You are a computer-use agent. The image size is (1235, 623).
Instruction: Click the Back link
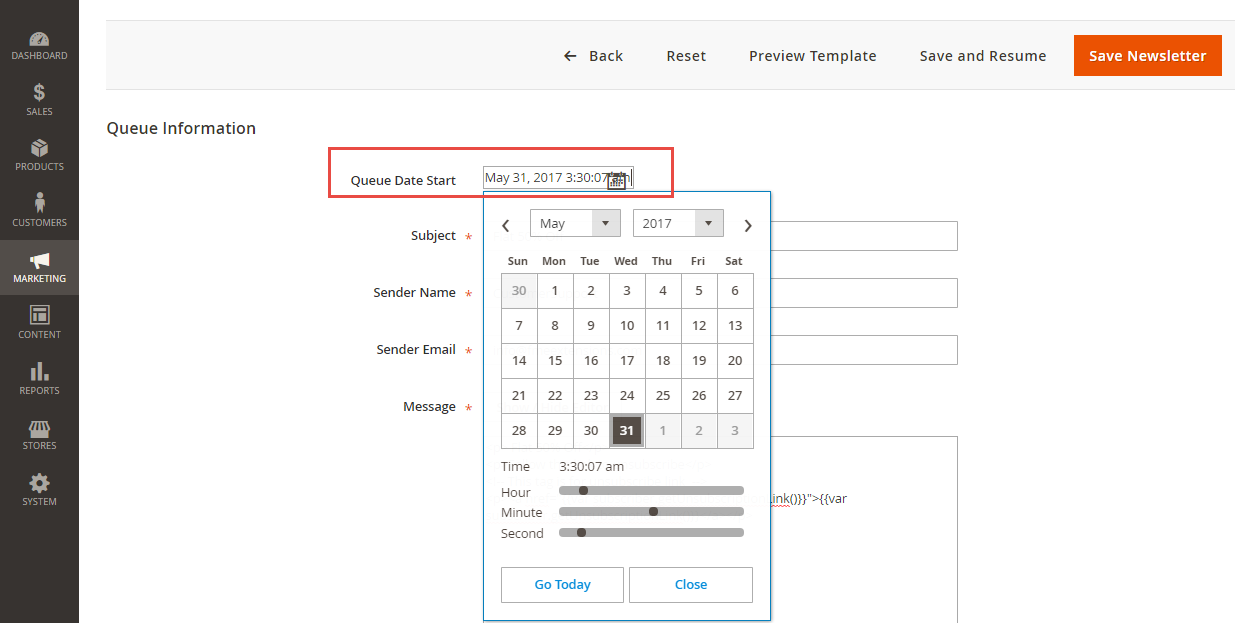[x=593, y=56]
